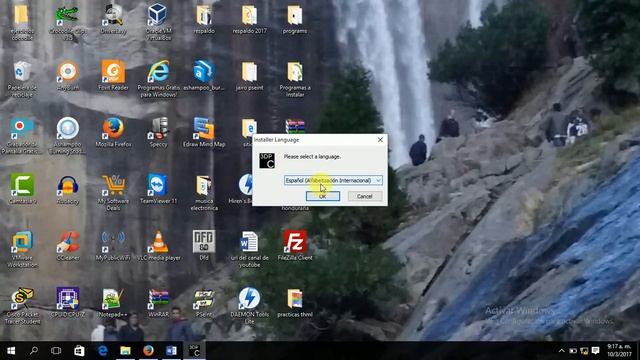Click OK in the Installer Language dialog

(322, 196)
